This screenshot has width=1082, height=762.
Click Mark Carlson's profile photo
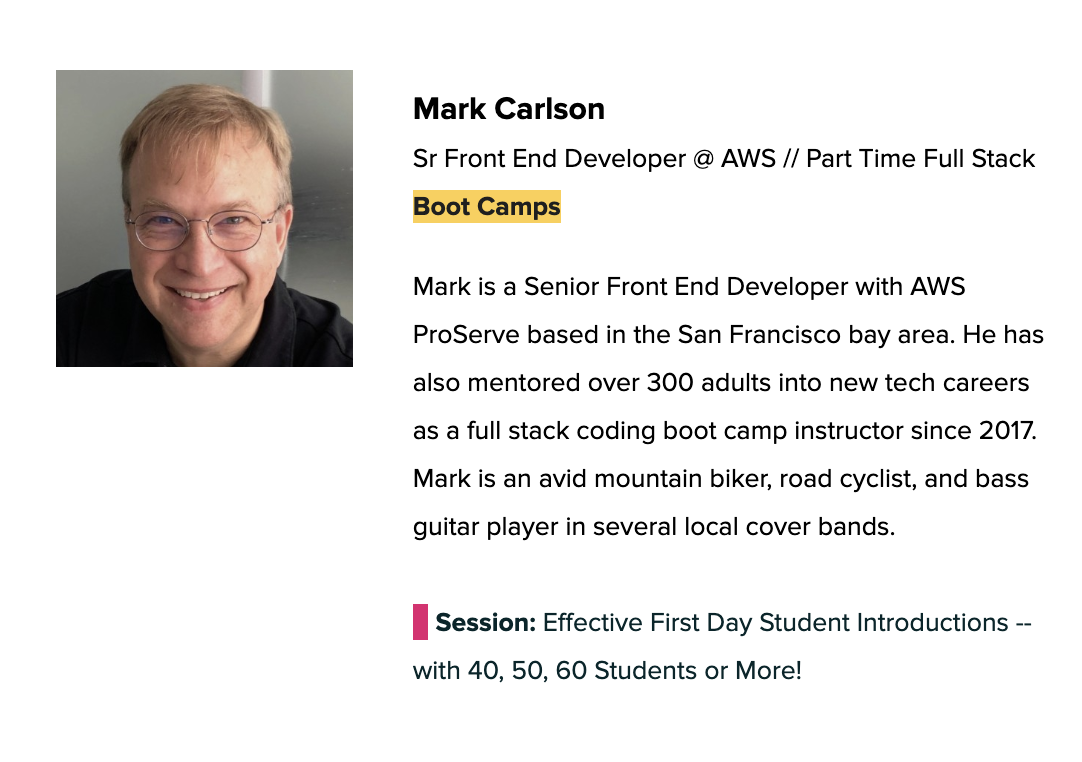pyautogui.click(x=204, y=218)
